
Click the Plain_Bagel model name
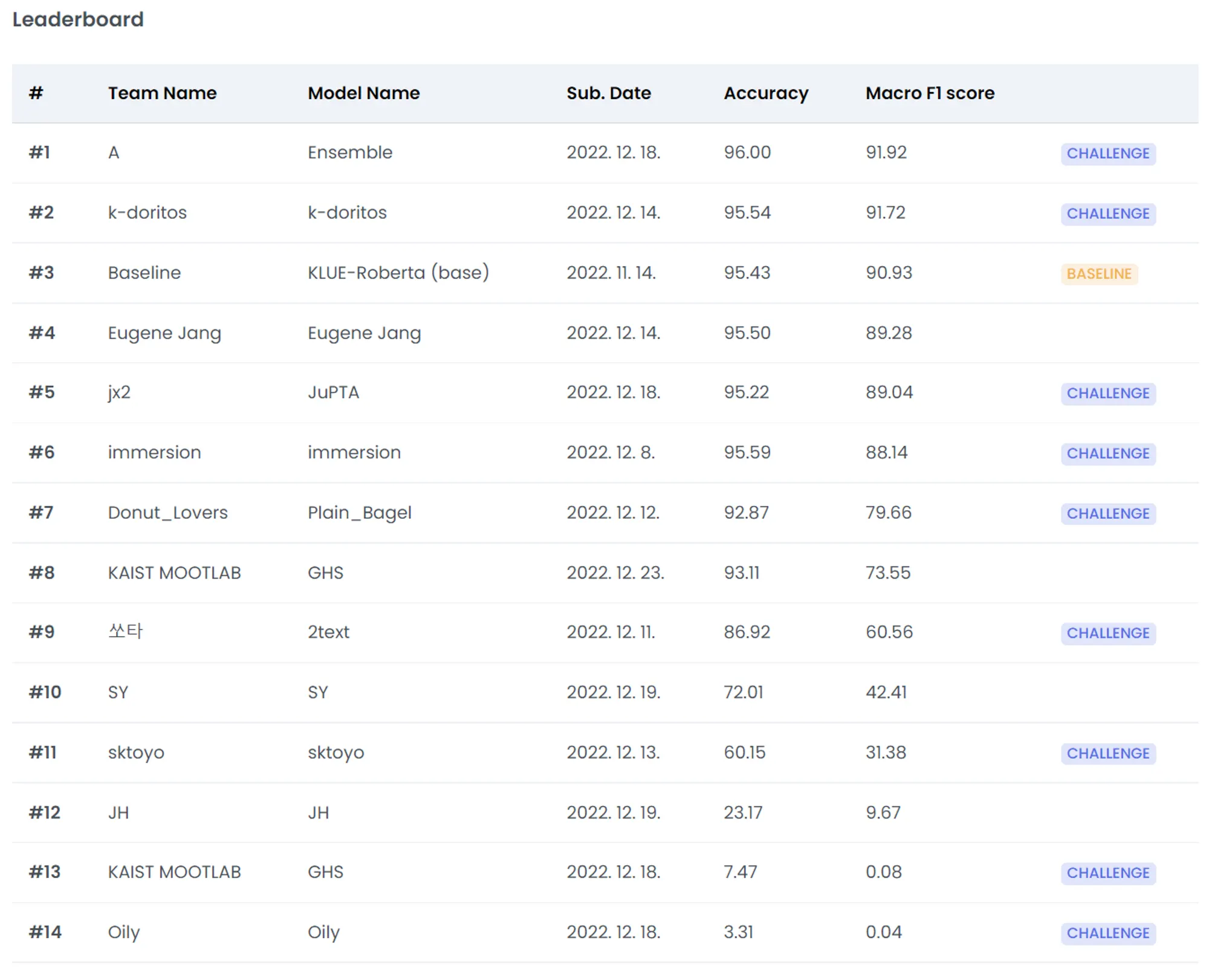(x=359, y=513)
